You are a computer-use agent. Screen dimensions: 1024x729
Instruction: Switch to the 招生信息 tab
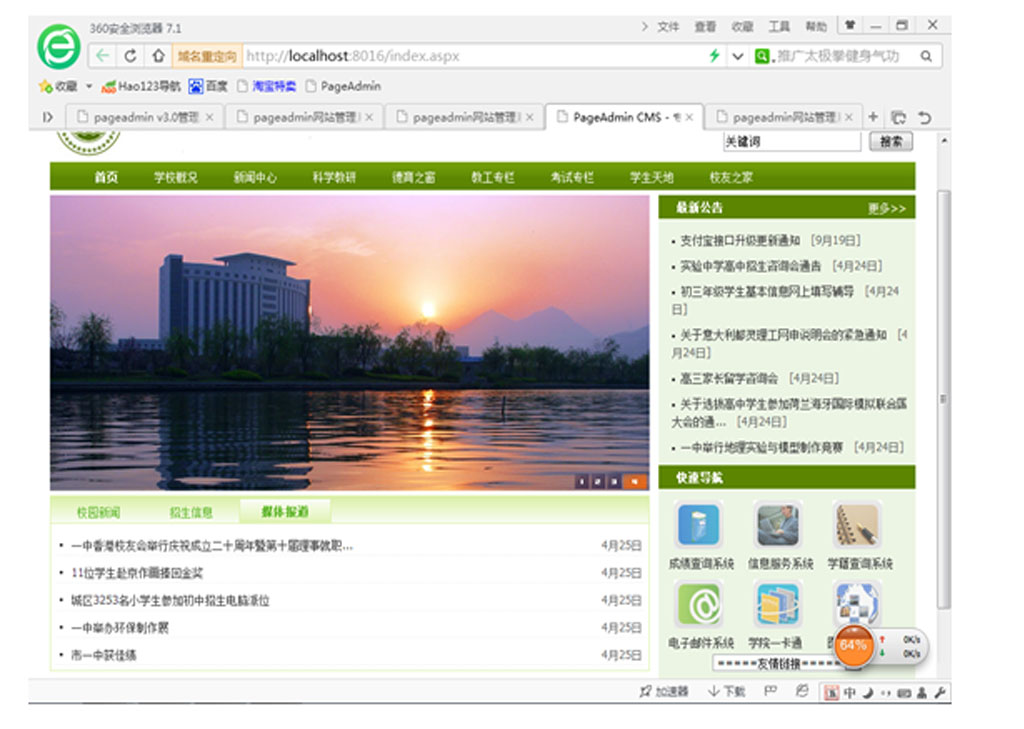(191, 512)
